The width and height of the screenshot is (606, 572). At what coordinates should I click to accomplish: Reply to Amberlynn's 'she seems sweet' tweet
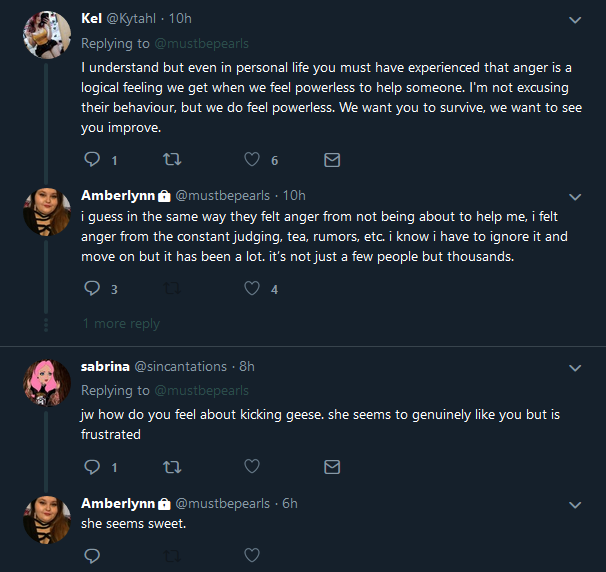92,556
